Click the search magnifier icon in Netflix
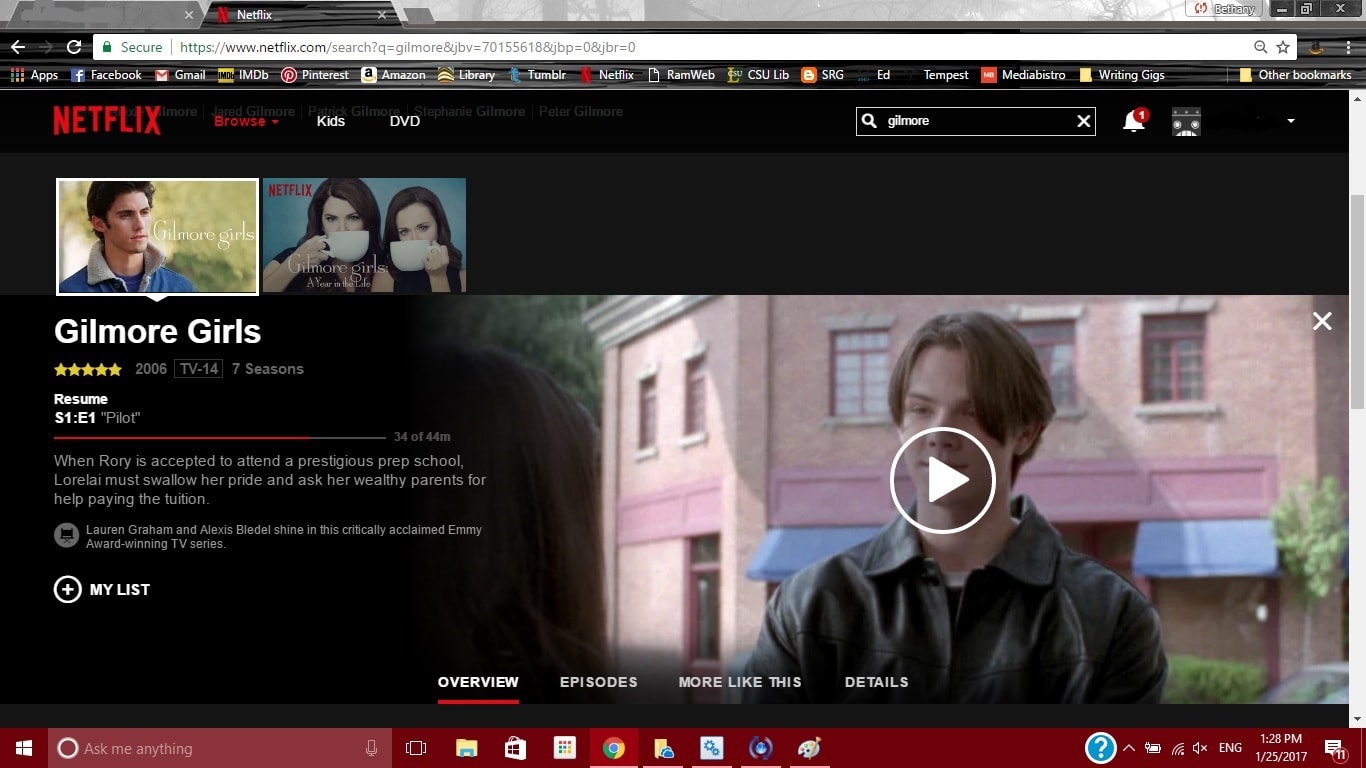This screenshot has width=1366, height=768. point(870,121)
